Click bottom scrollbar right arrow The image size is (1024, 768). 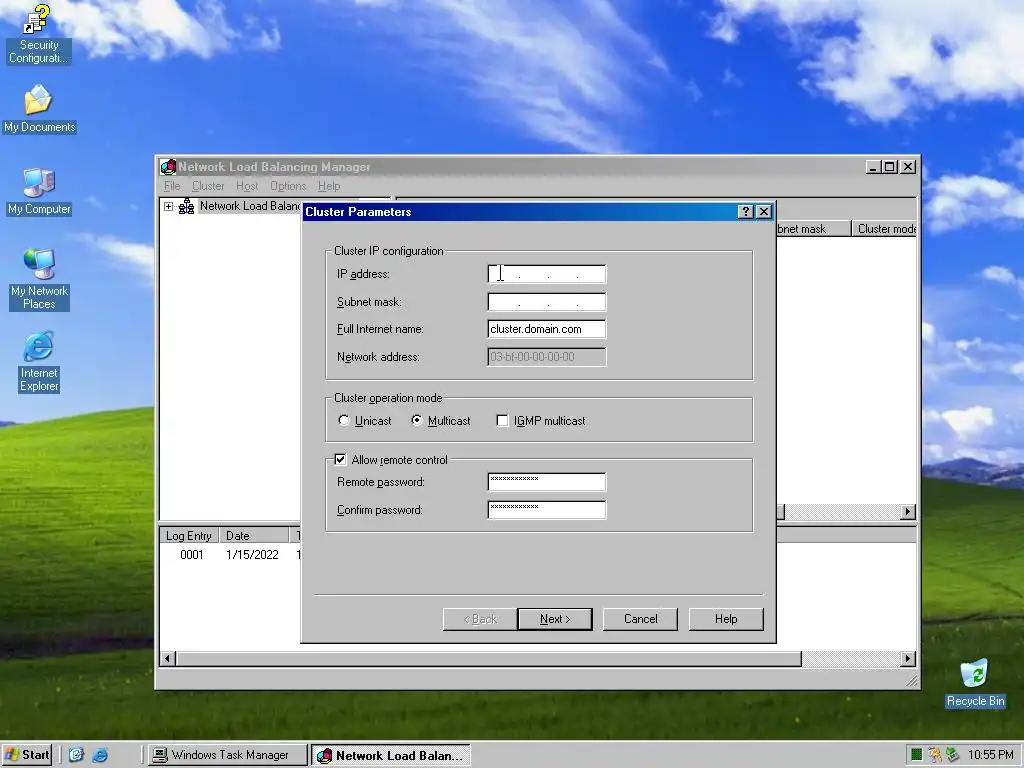click(907, 658)
